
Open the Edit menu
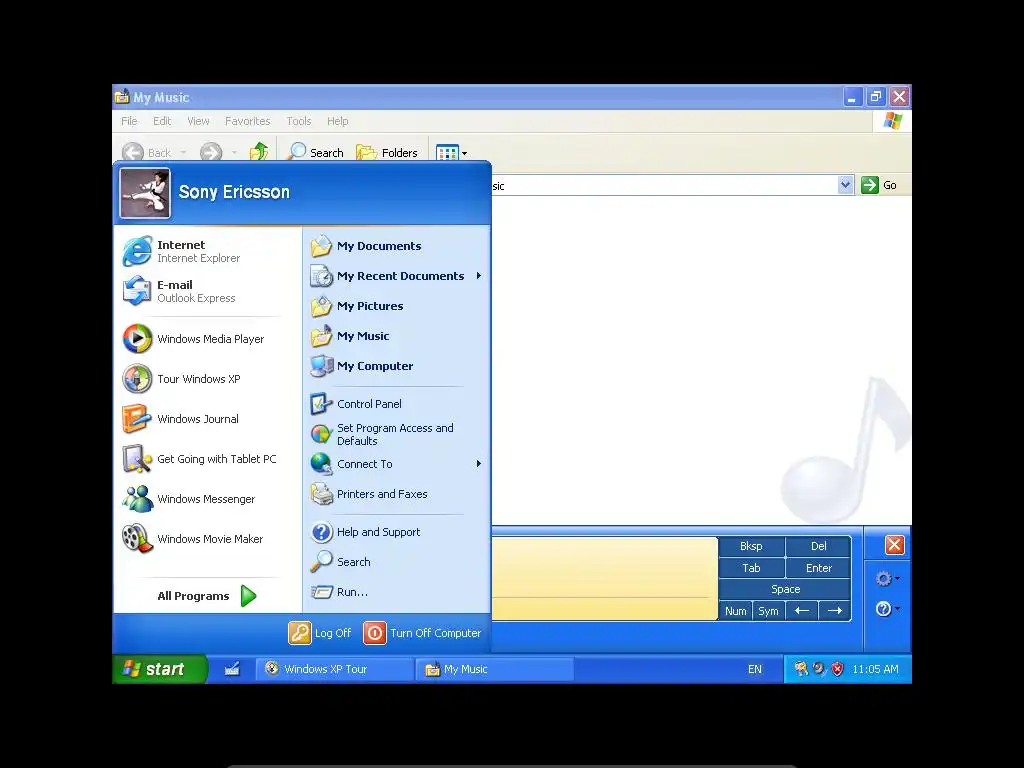point(162,121)
